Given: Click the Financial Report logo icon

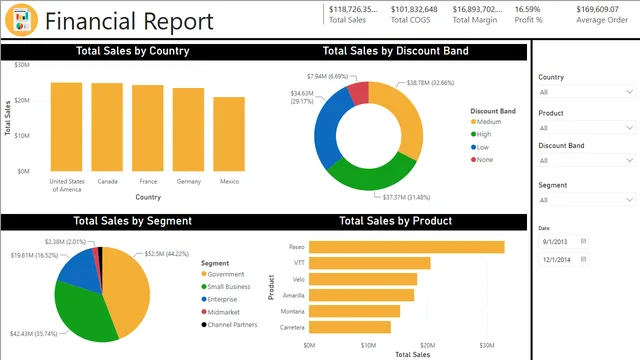Looking at the screenshot, I should [x=21, y=20].
